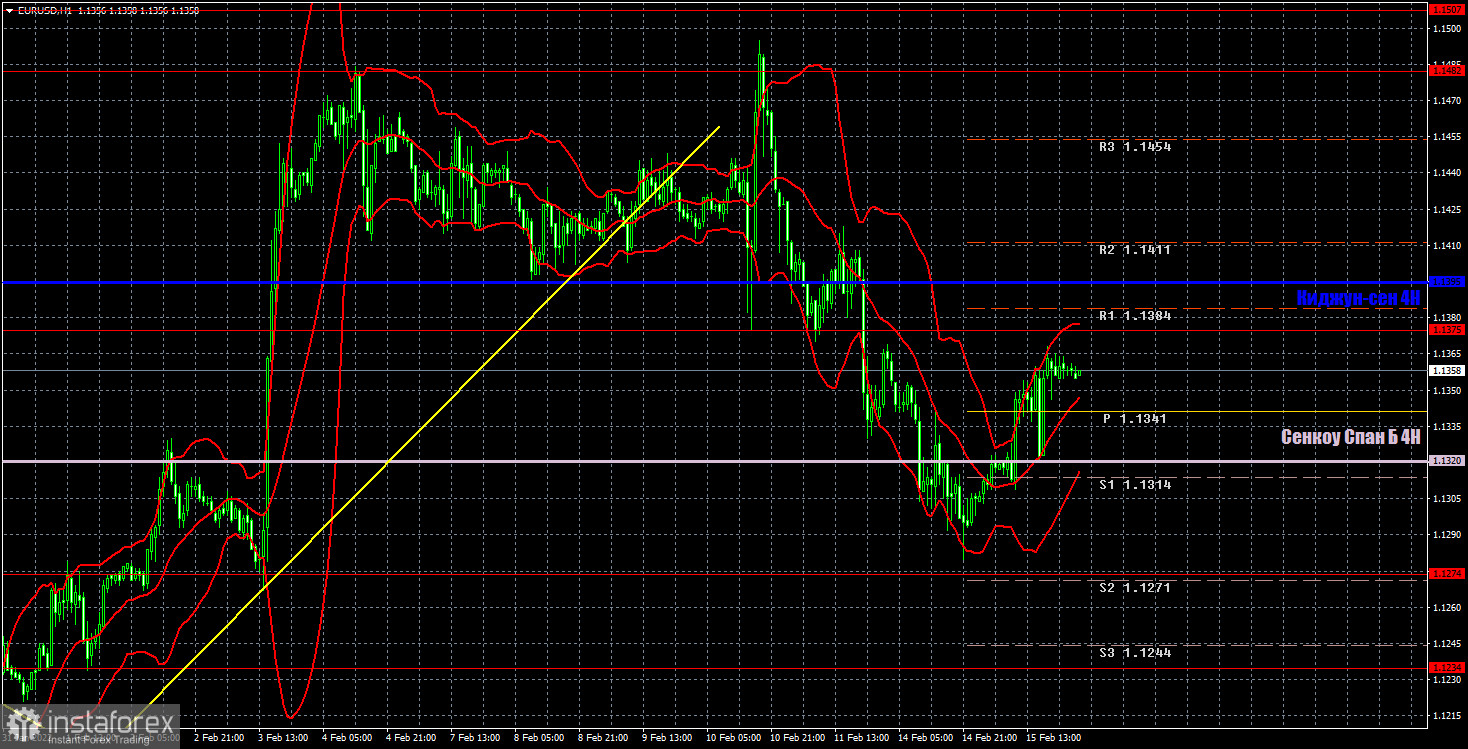Click the 1.1455 value on price scale

click(x=1446, y=137)
